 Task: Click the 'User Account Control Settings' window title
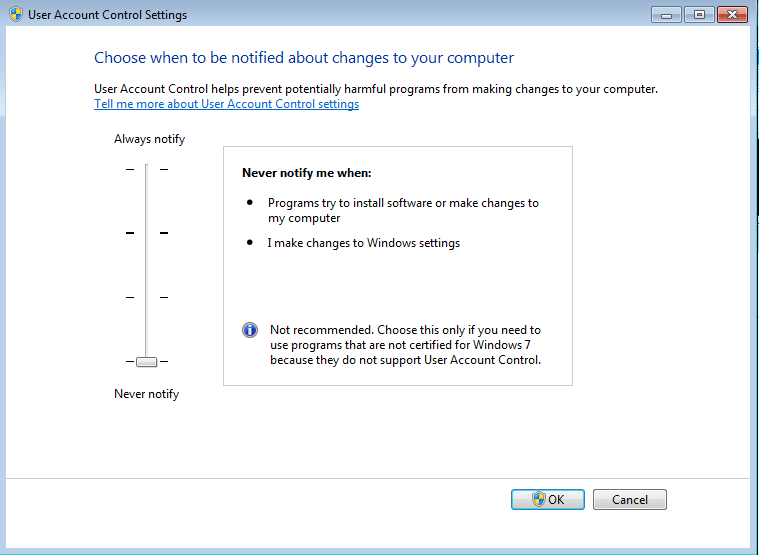click(107, 15)
